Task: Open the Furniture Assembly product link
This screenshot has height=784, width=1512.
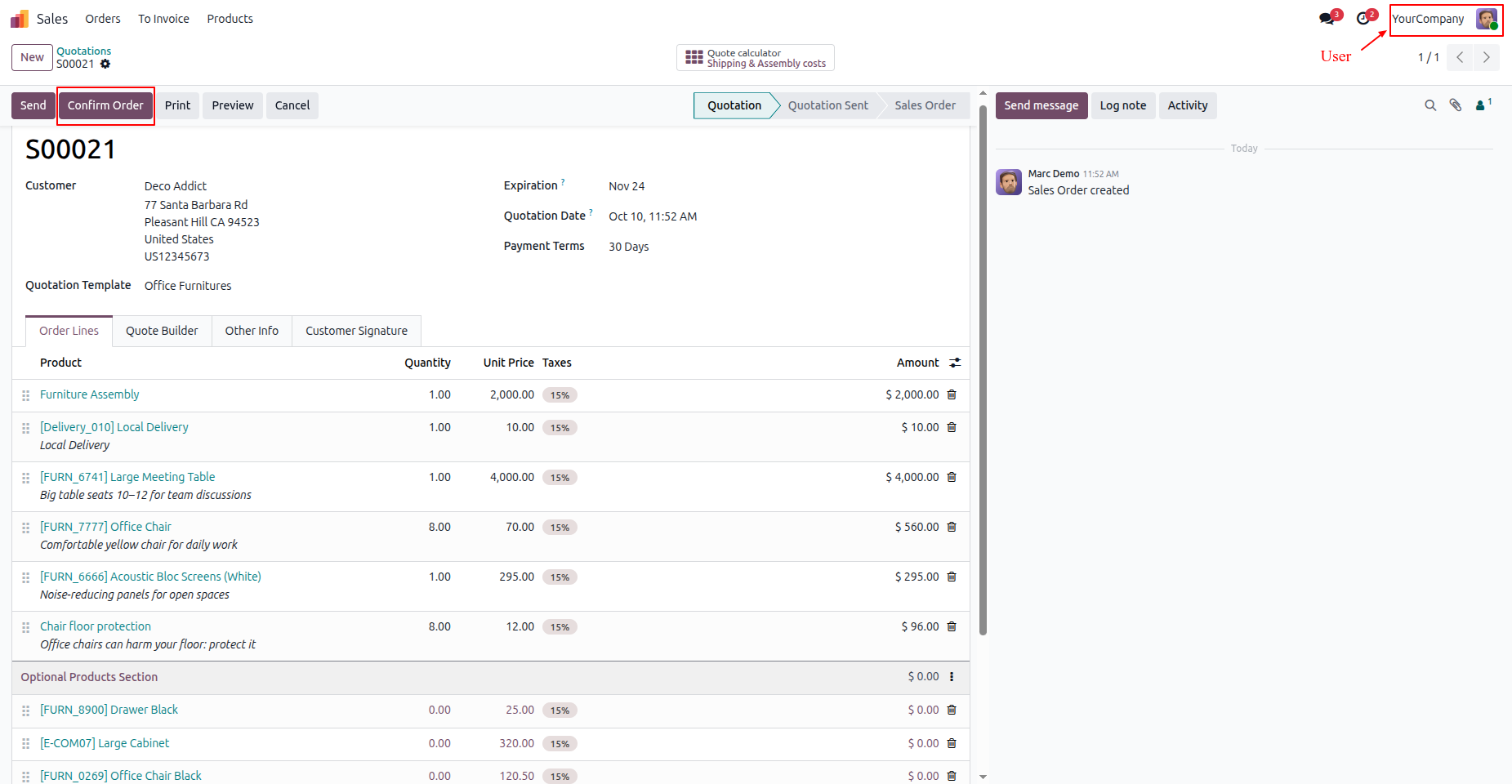Action: (x=90, y=394)
